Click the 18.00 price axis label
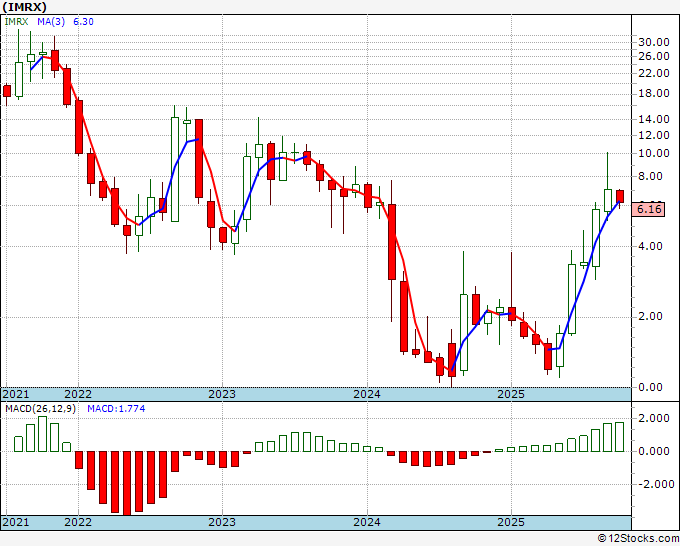 654,93
